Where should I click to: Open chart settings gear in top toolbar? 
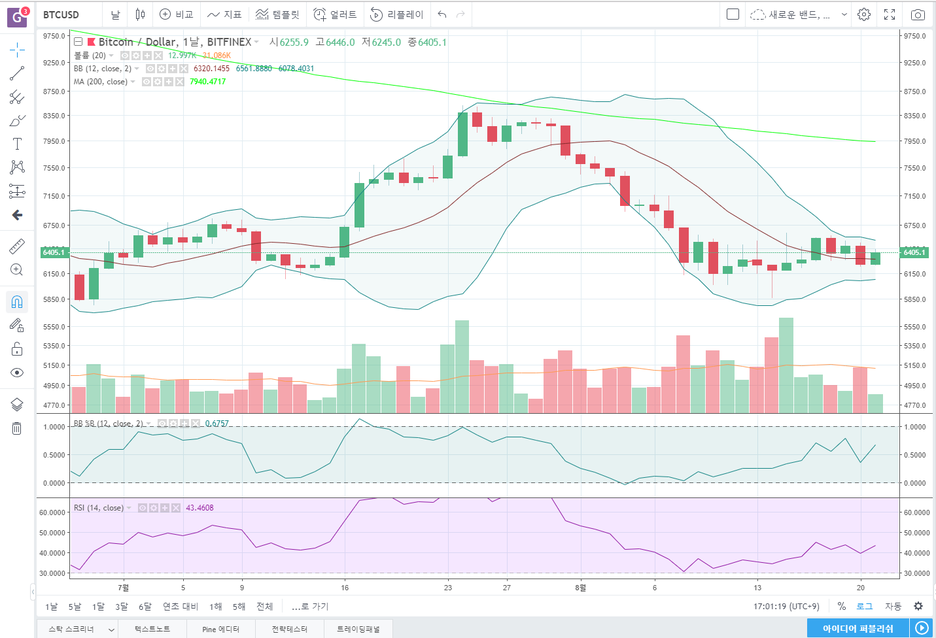point(864,14)
